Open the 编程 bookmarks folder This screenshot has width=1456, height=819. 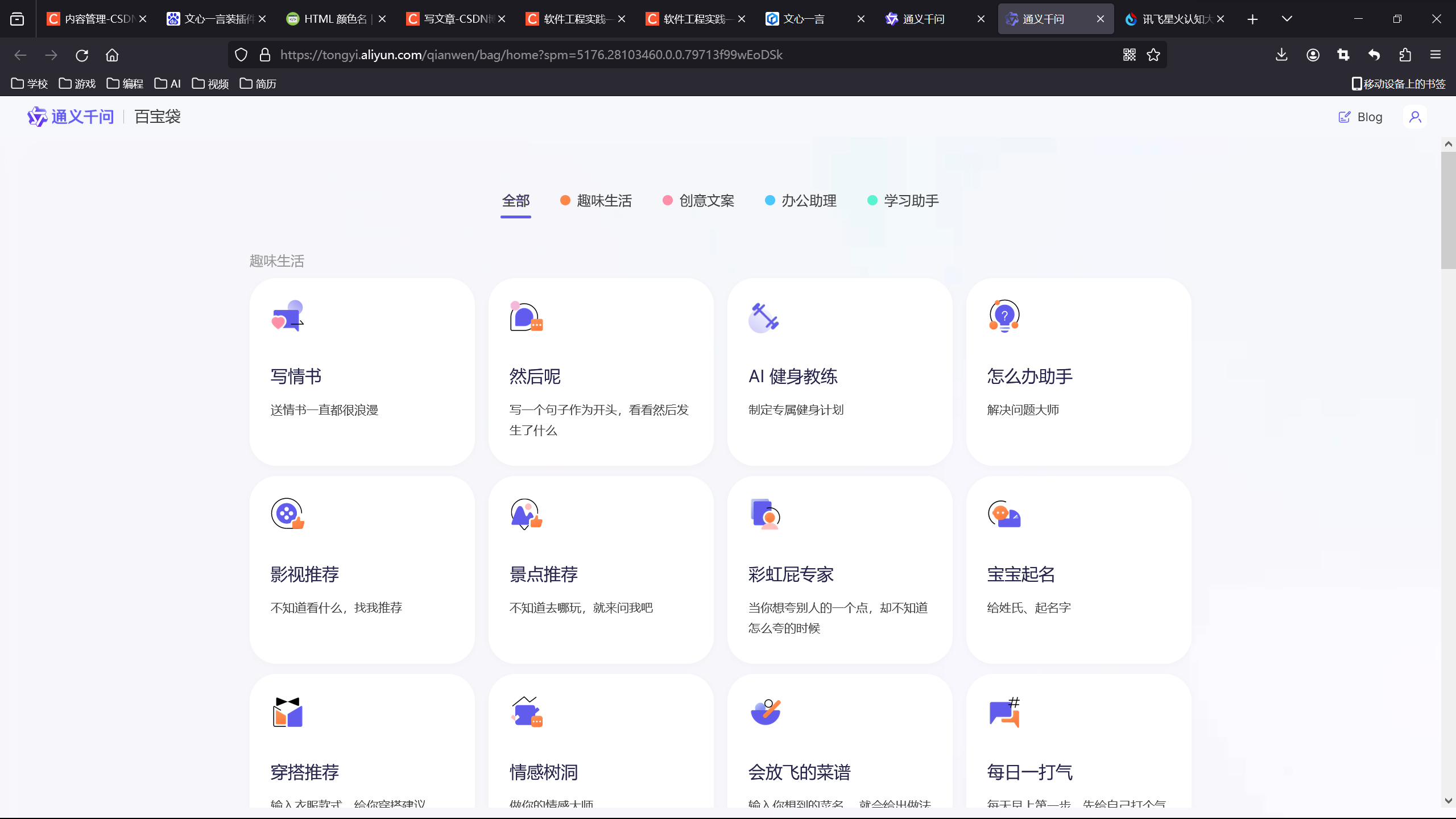coord(125,84)
